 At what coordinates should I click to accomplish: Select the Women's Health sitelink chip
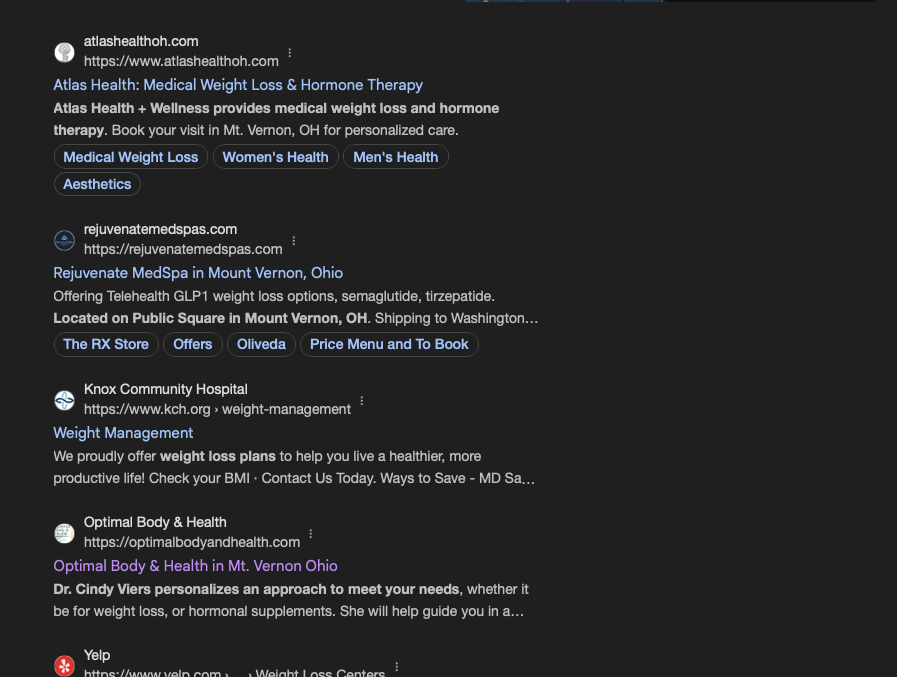(x=276, y=157)
